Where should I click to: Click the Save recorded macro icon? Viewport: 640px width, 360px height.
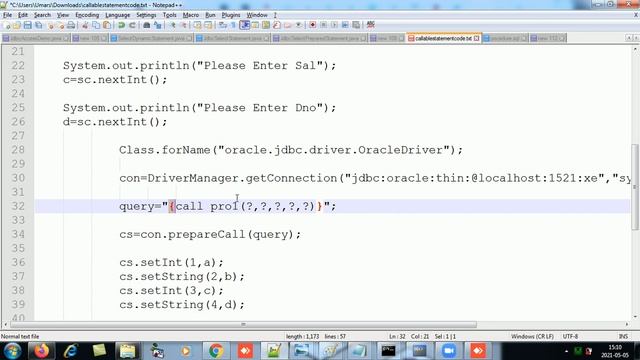(356, 25)
